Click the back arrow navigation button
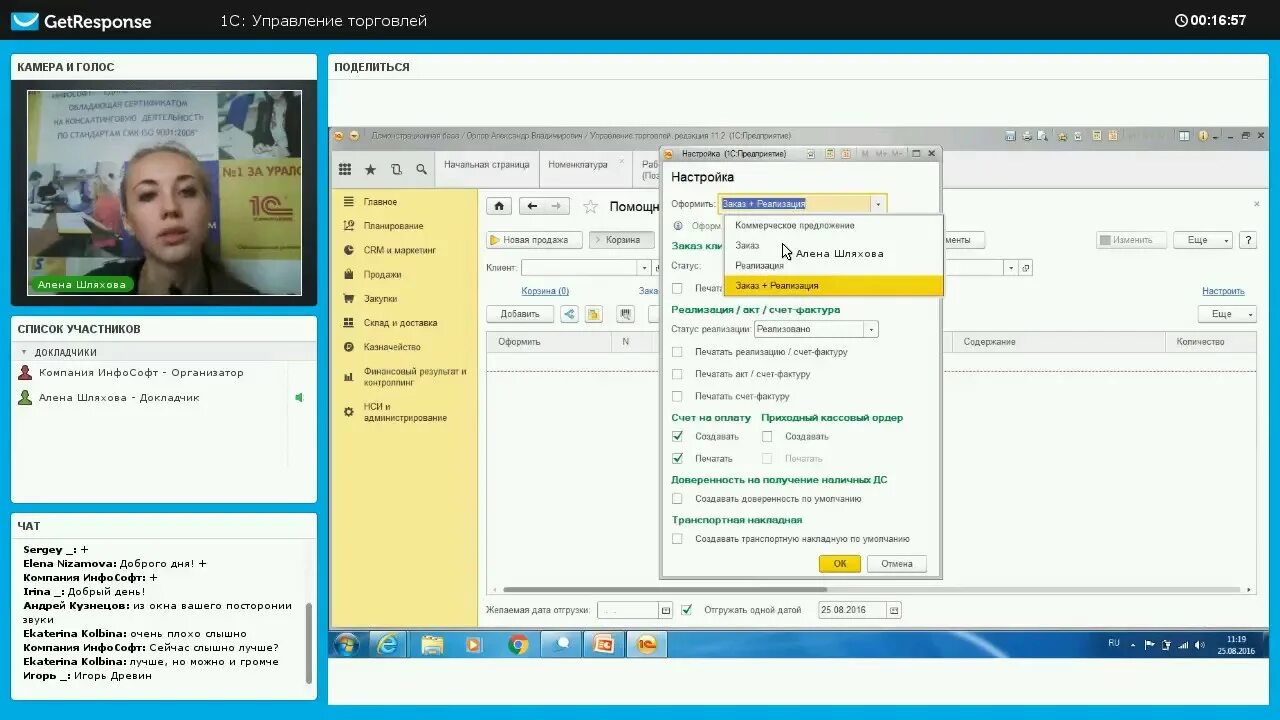 click(x=532, y=206)
